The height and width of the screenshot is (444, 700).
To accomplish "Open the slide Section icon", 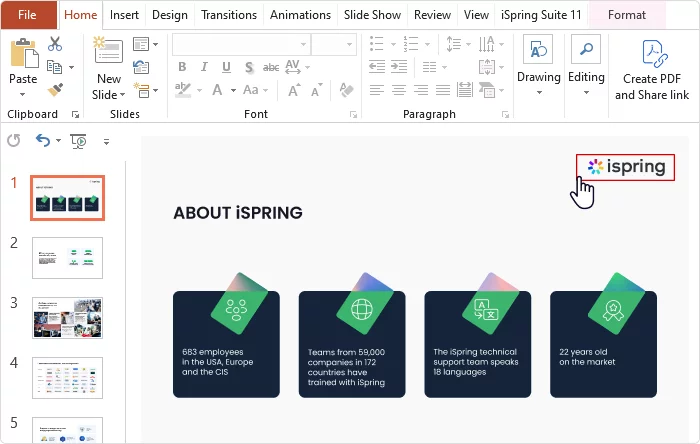I will 142,91.
